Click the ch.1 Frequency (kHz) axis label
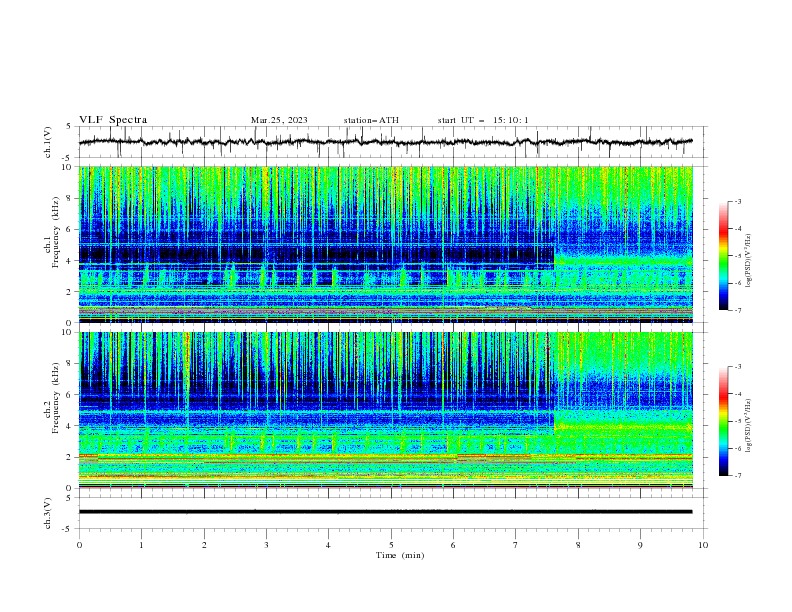 [52, 233]
